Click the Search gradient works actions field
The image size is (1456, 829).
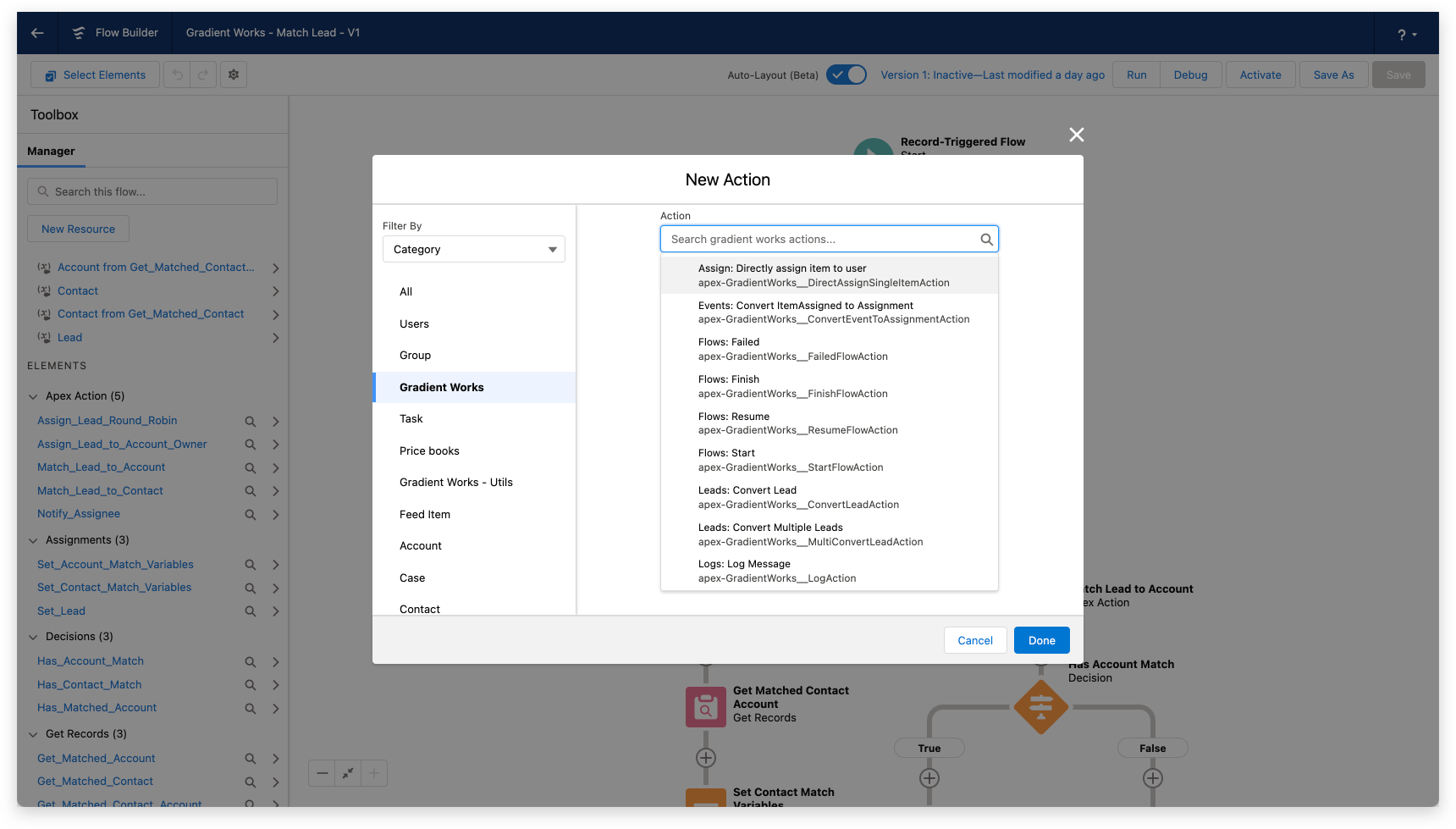click(821, 240)
